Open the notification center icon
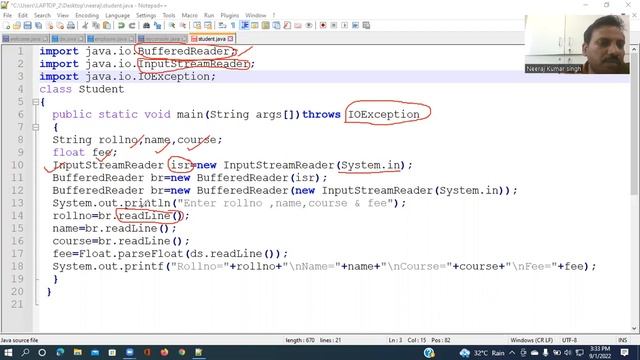The width and height of the screenshot is (640, 360). 624,352
